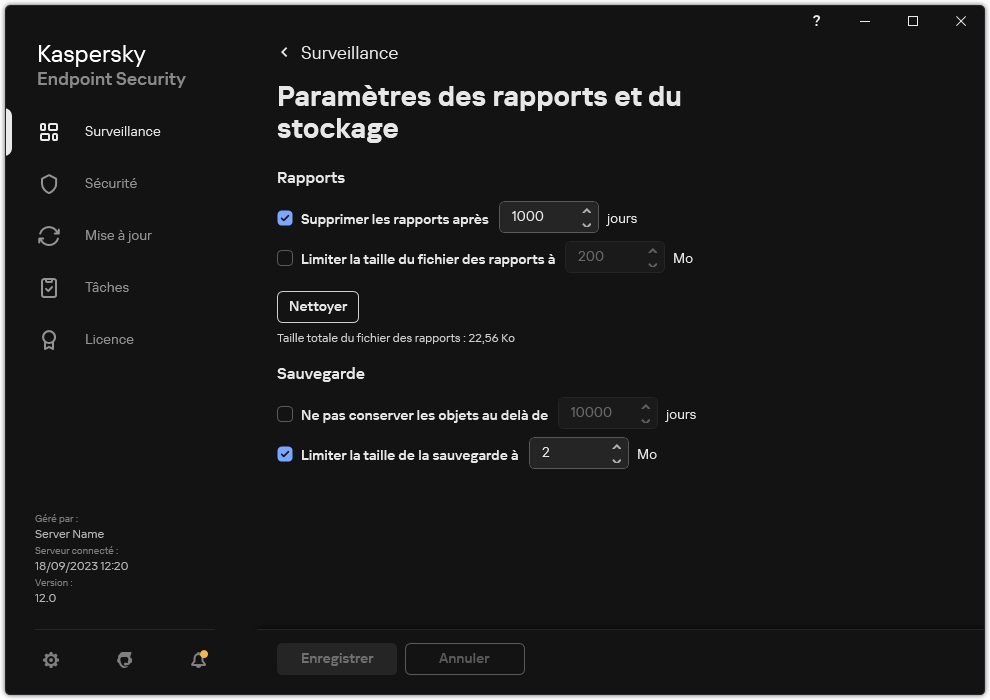The image size is (990, 700).
Task: Click the support icon next to the gear
Action: pos(124,660)
